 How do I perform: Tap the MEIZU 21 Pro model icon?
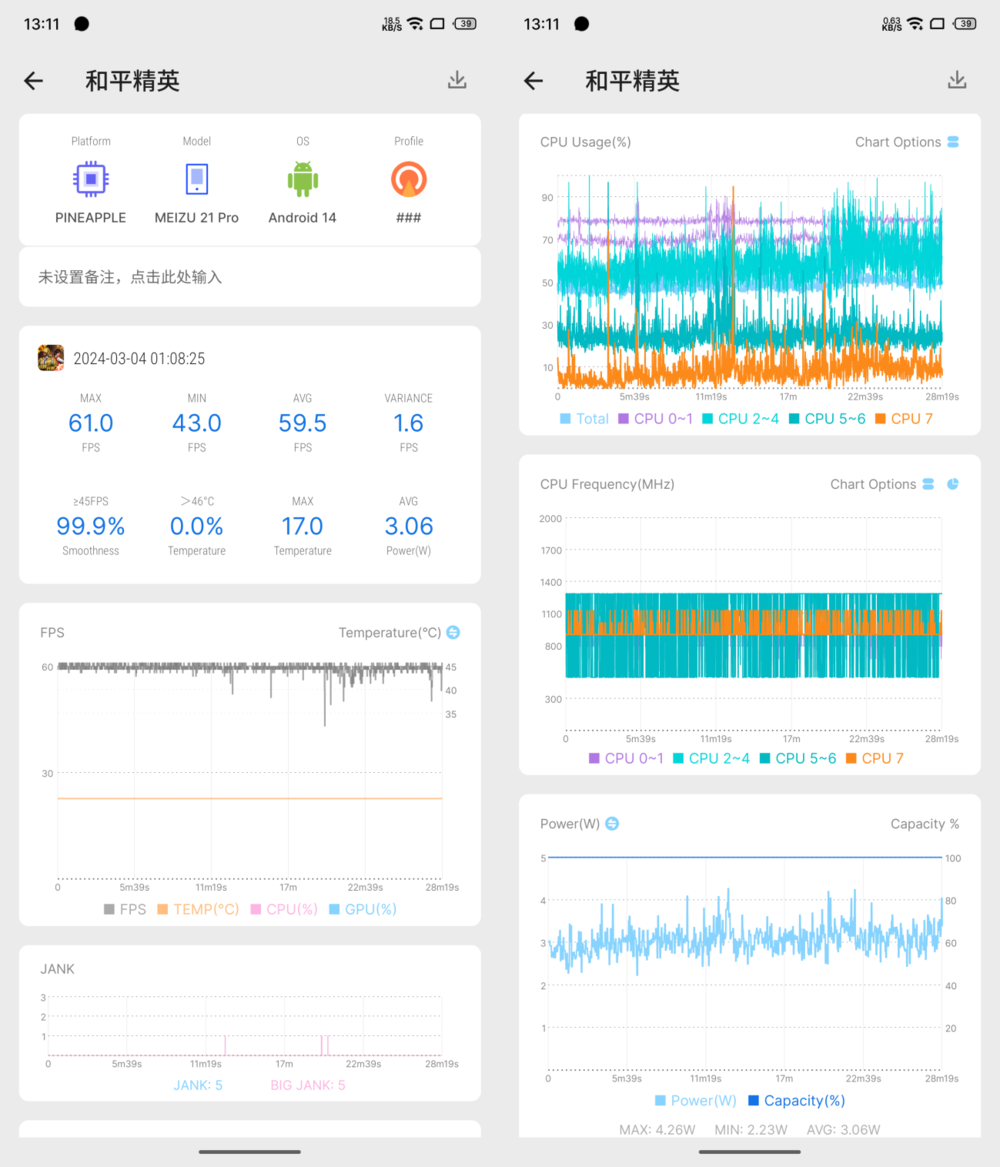tap(196, 179)
